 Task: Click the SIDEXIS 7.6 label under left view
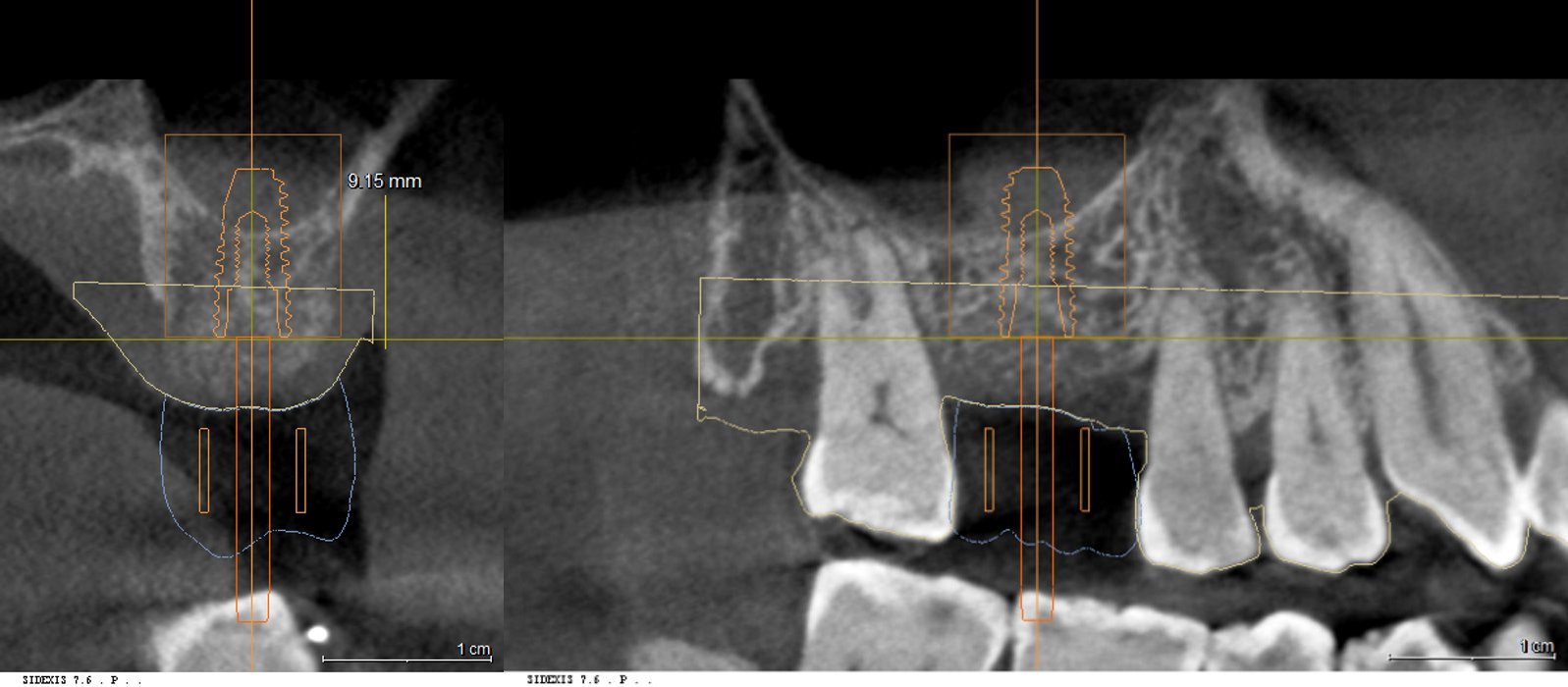point(81,678)
